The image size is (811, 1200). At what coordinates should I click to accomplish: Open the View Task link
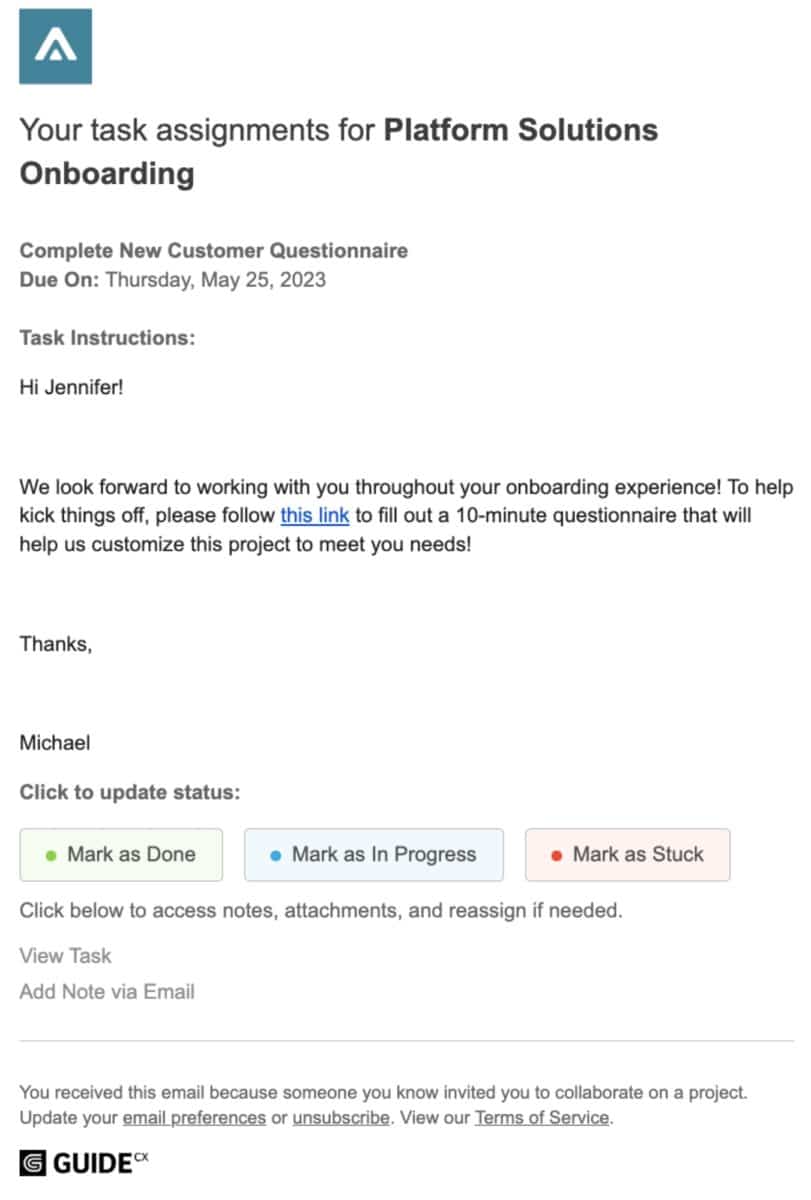pyautogui.click(x=65, y=956)
